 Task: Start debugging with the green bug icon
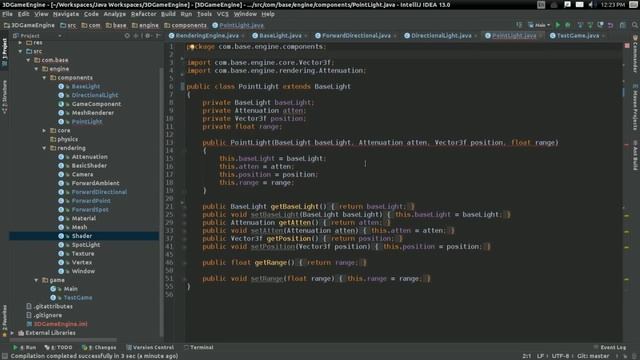coord(567,25)
